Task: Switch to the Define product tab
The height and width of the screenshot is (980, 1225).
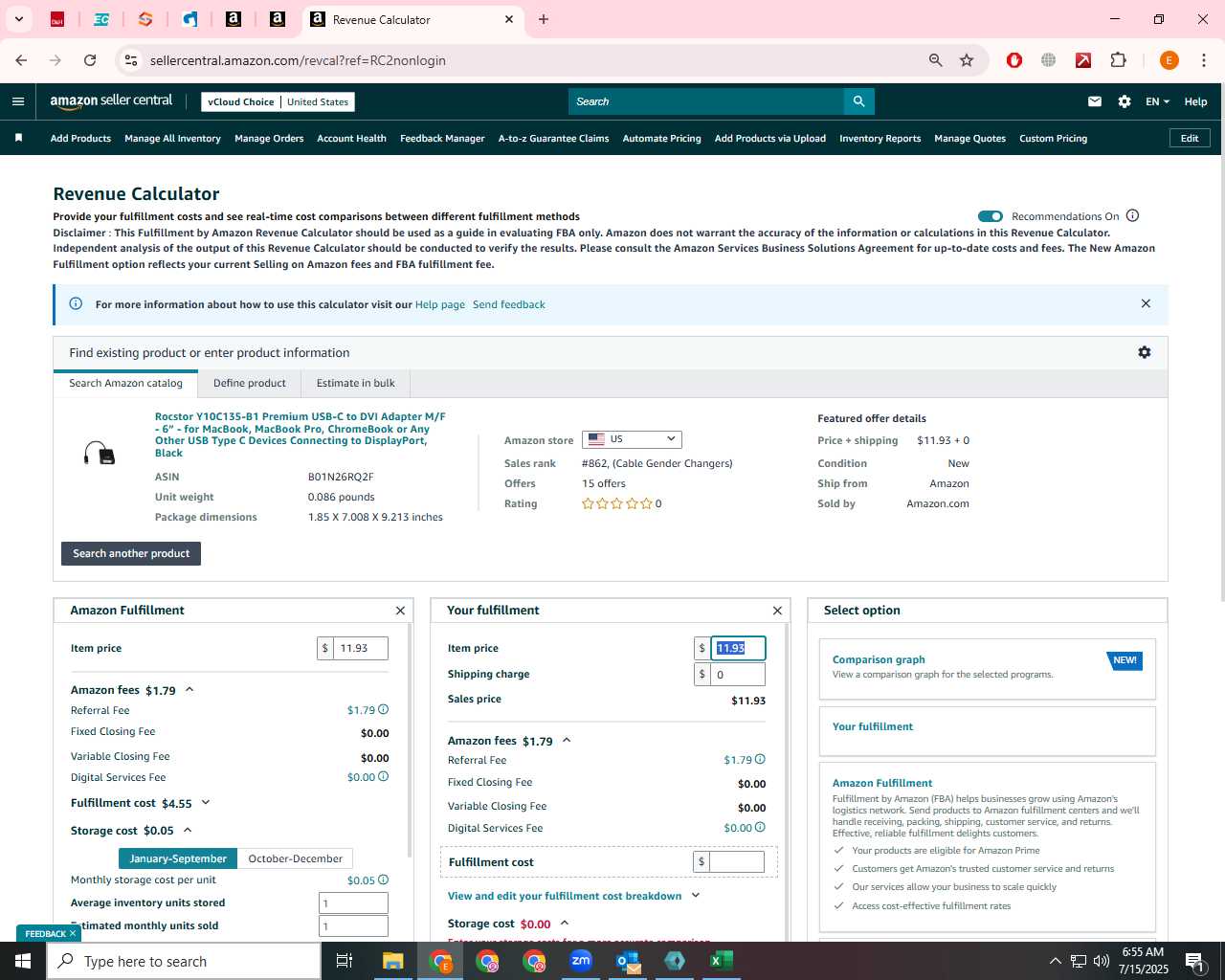Action: [249, 383]
